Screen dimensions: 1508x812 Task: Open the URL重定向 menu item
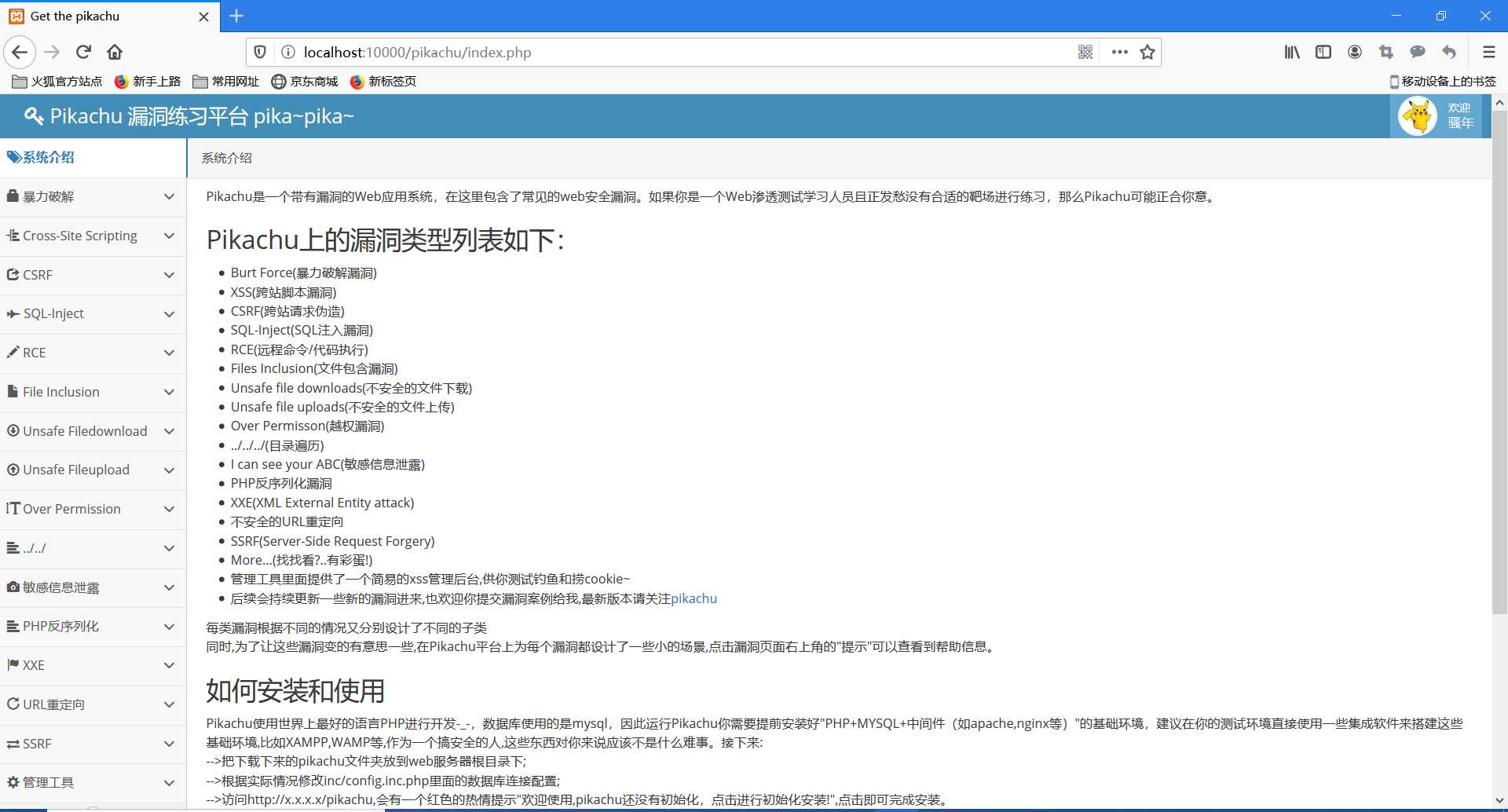pyautogui.click(x=93, y=704)
